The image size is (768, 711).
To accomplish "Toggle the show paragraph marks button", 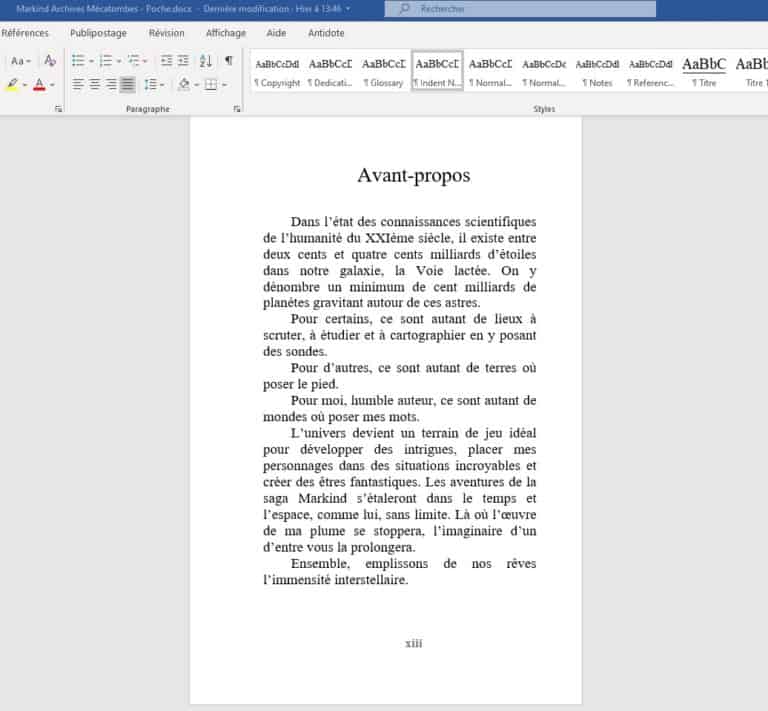I will (229, 61).
